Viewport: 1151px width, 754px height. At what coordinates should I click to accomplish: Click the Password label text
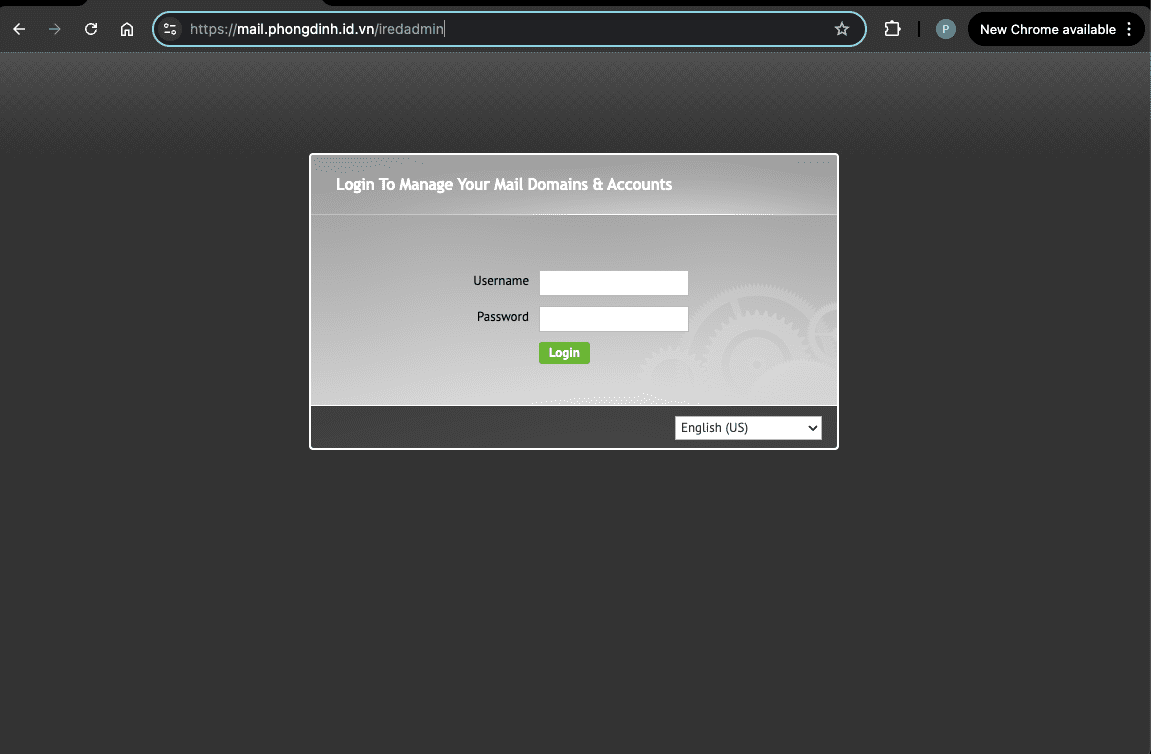click(502, 316)
